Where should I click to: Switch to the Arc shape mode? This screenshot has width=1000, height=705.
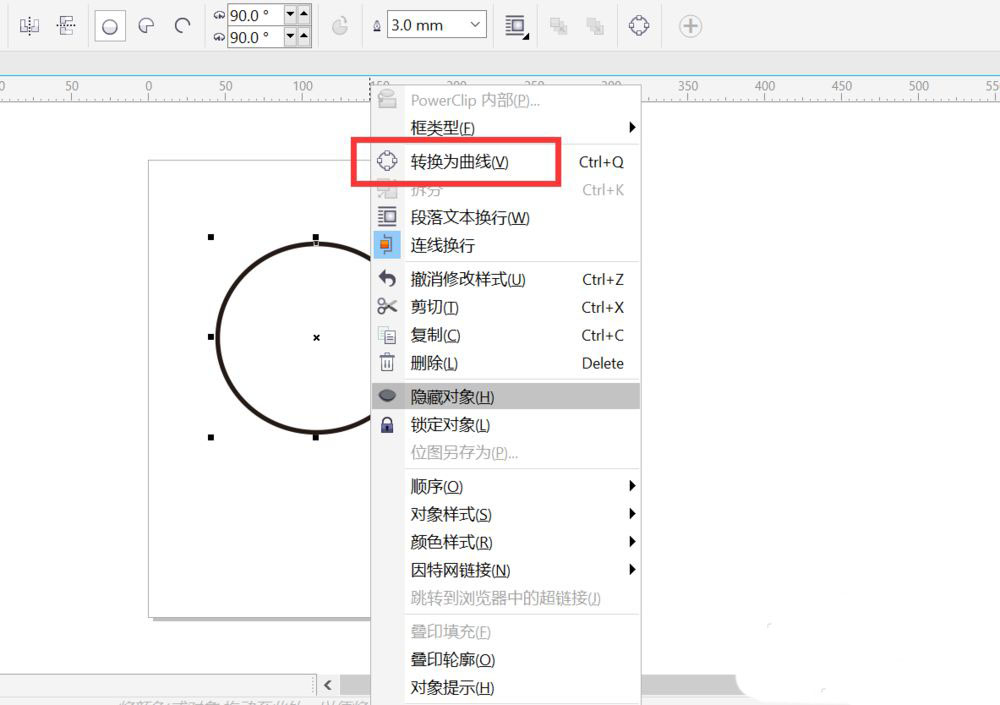click(182, 26)
